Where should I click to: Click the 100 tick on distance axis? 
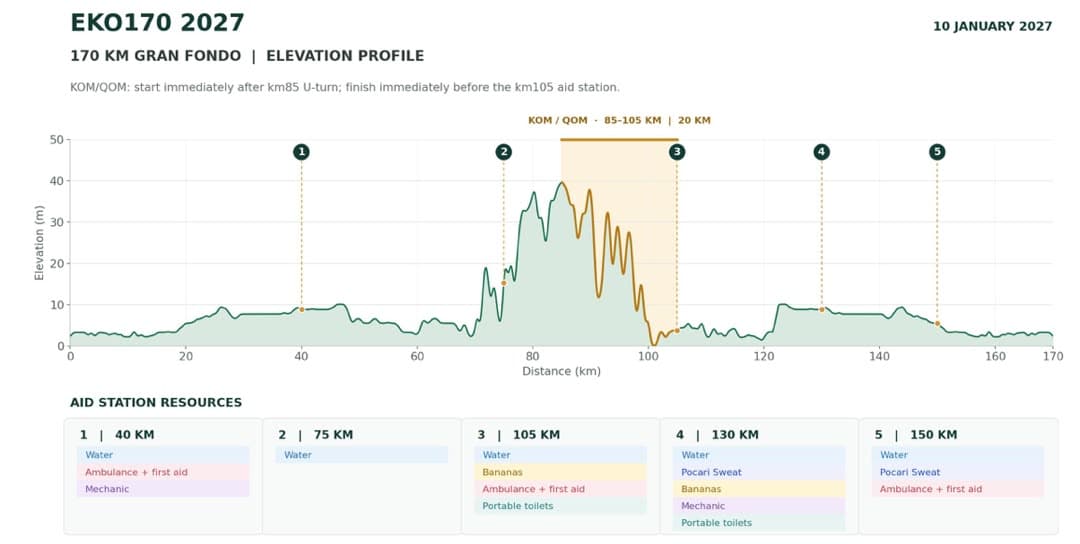[647, 356]
